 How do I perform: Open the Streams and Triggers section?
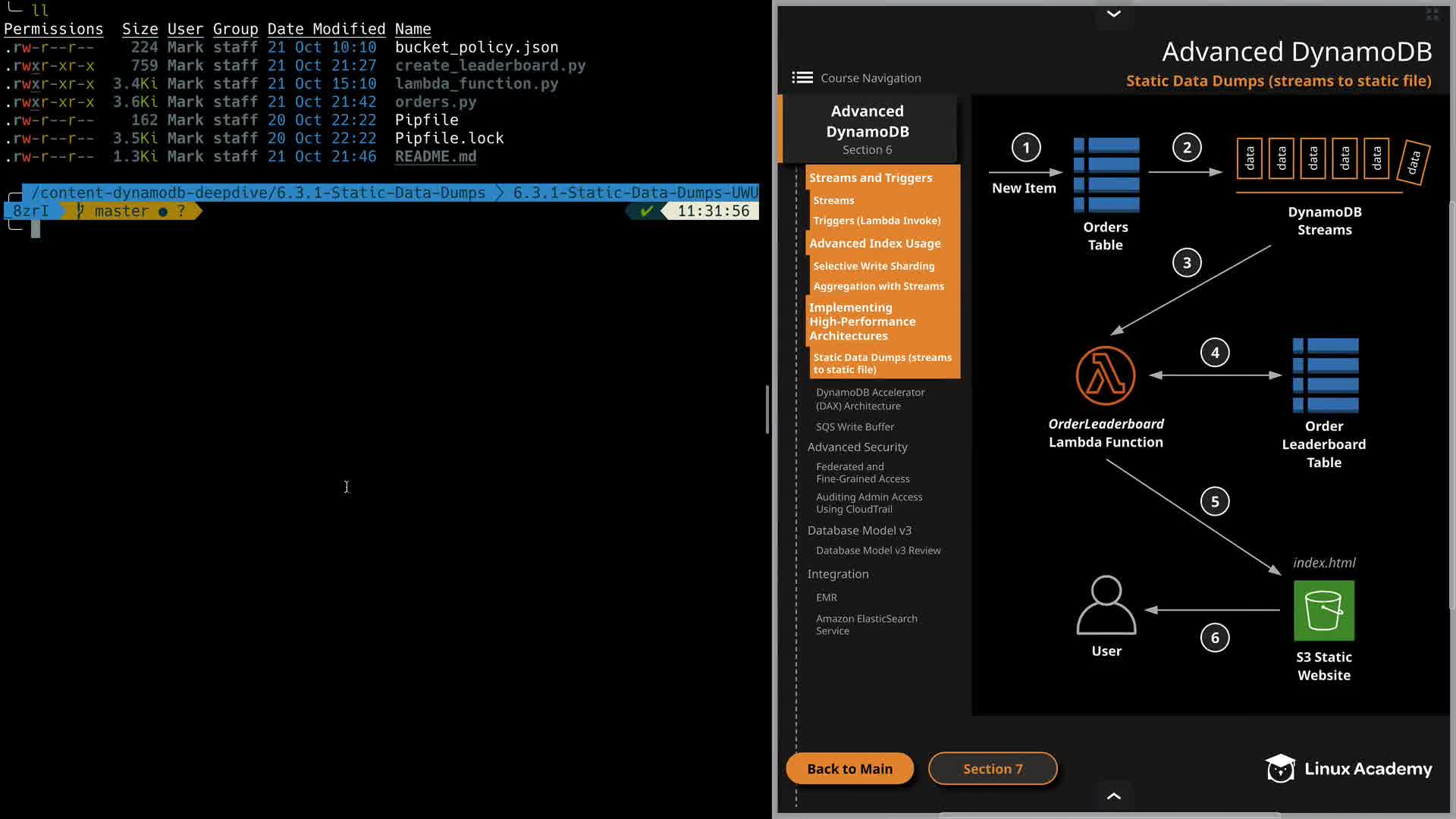pos(870,178)
